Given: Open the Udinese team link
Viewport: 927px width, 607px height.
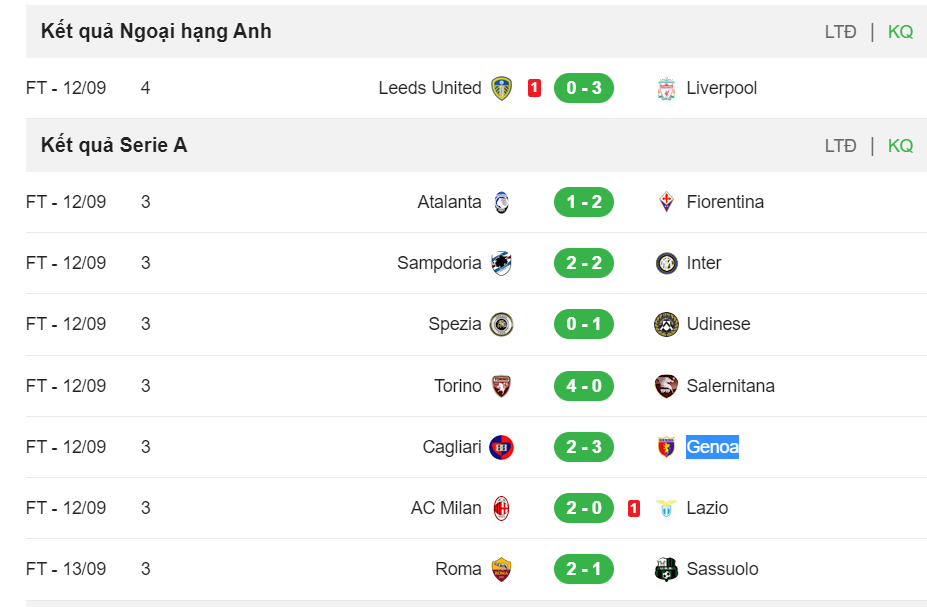Looking at the screenshot, I should [718, 324].
